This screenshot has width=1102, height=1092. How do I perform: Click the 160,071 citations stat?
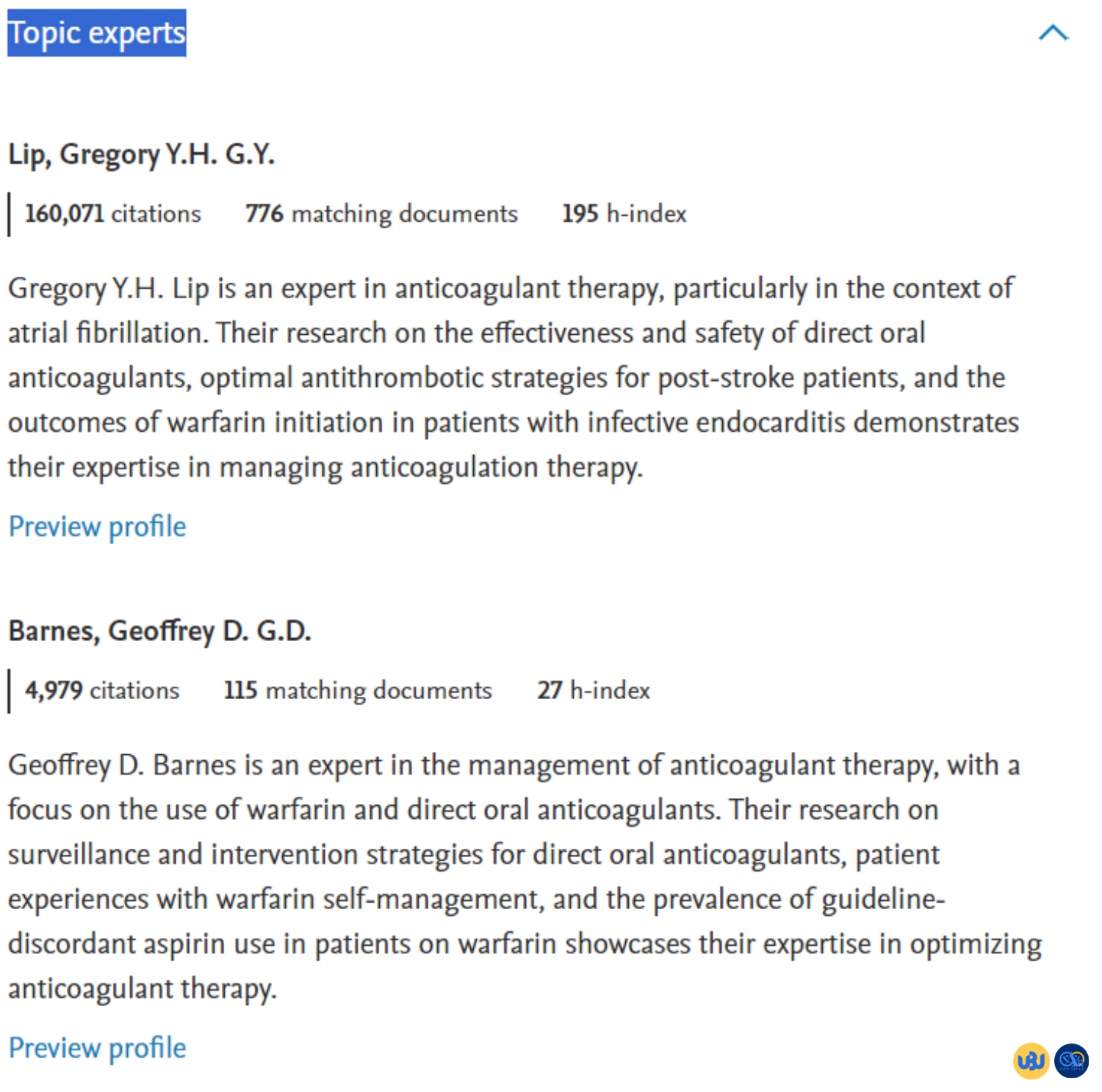(x=112, y=214)
